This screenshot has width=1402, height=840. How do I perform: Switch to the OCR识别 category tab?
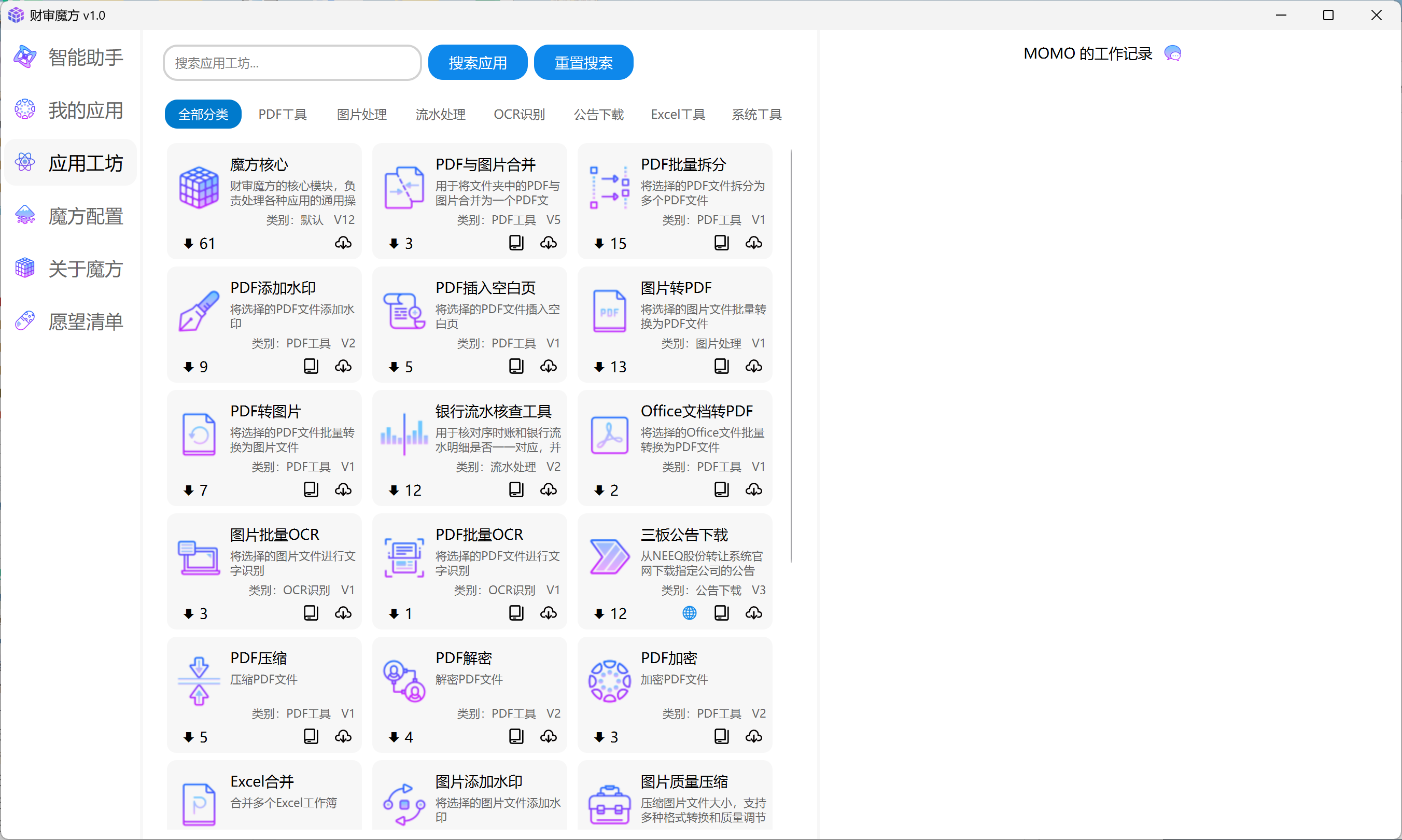[519, 115]
